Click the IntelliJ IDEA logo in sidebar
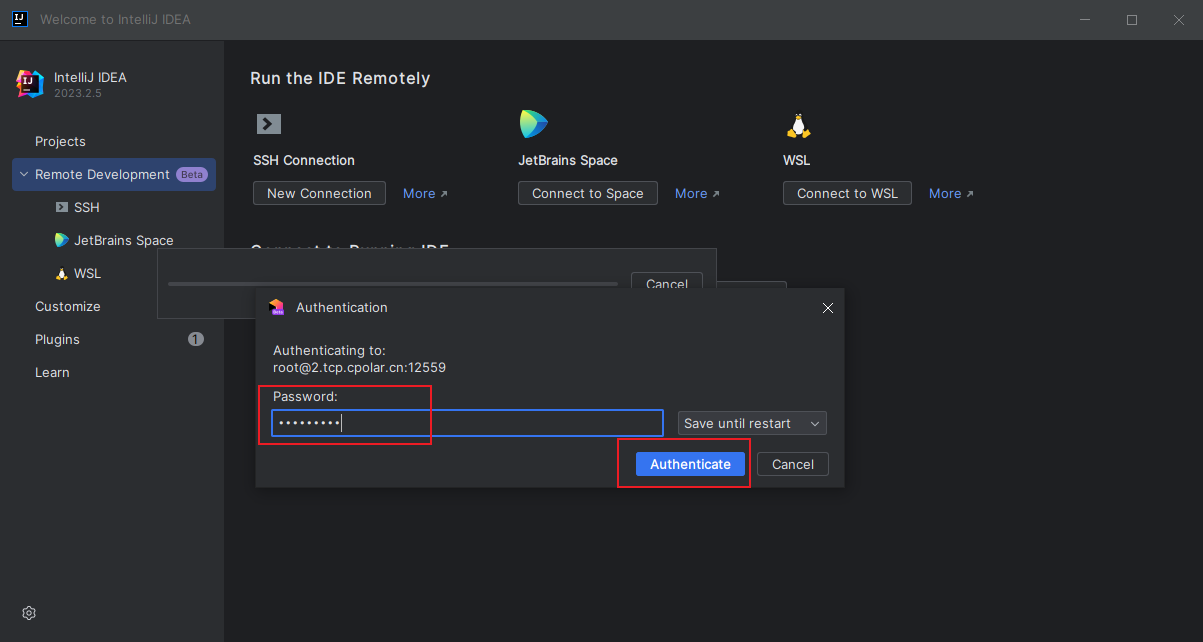This screenshot has width=1203, height=642. tap(30, 84)
